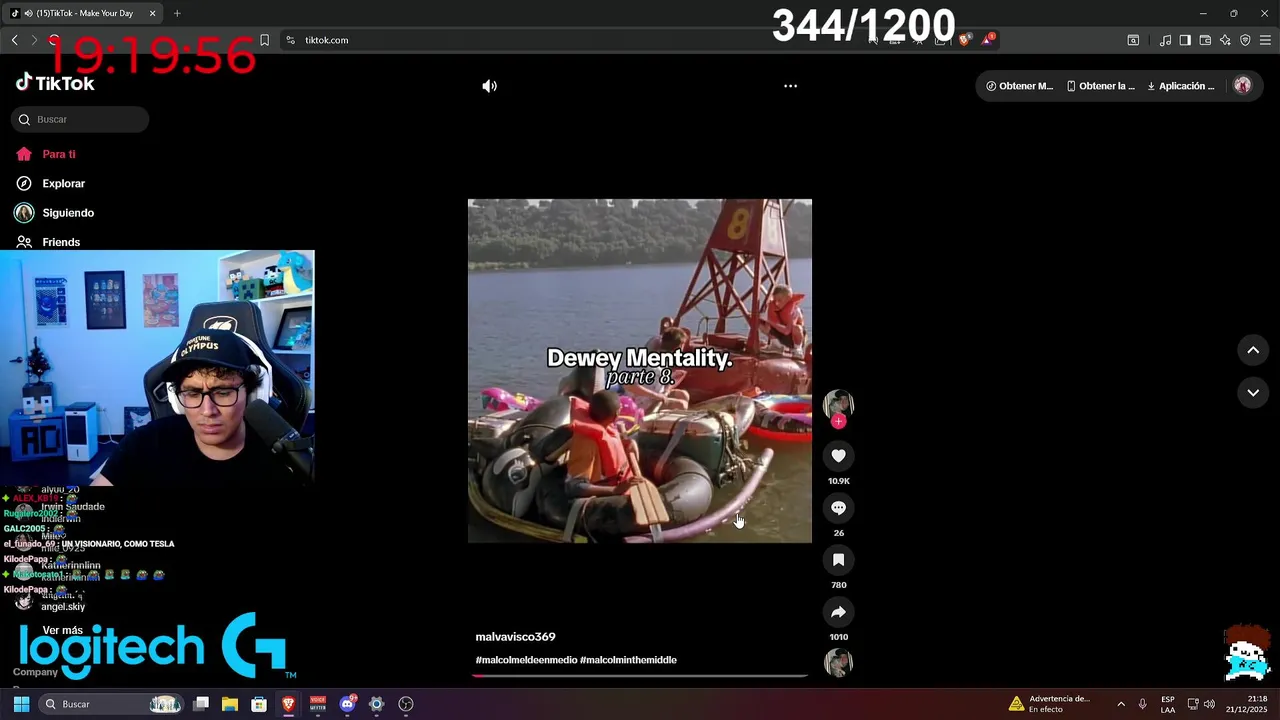Open Task View on the taskbar
The image size is (1280, 720).
201,704
